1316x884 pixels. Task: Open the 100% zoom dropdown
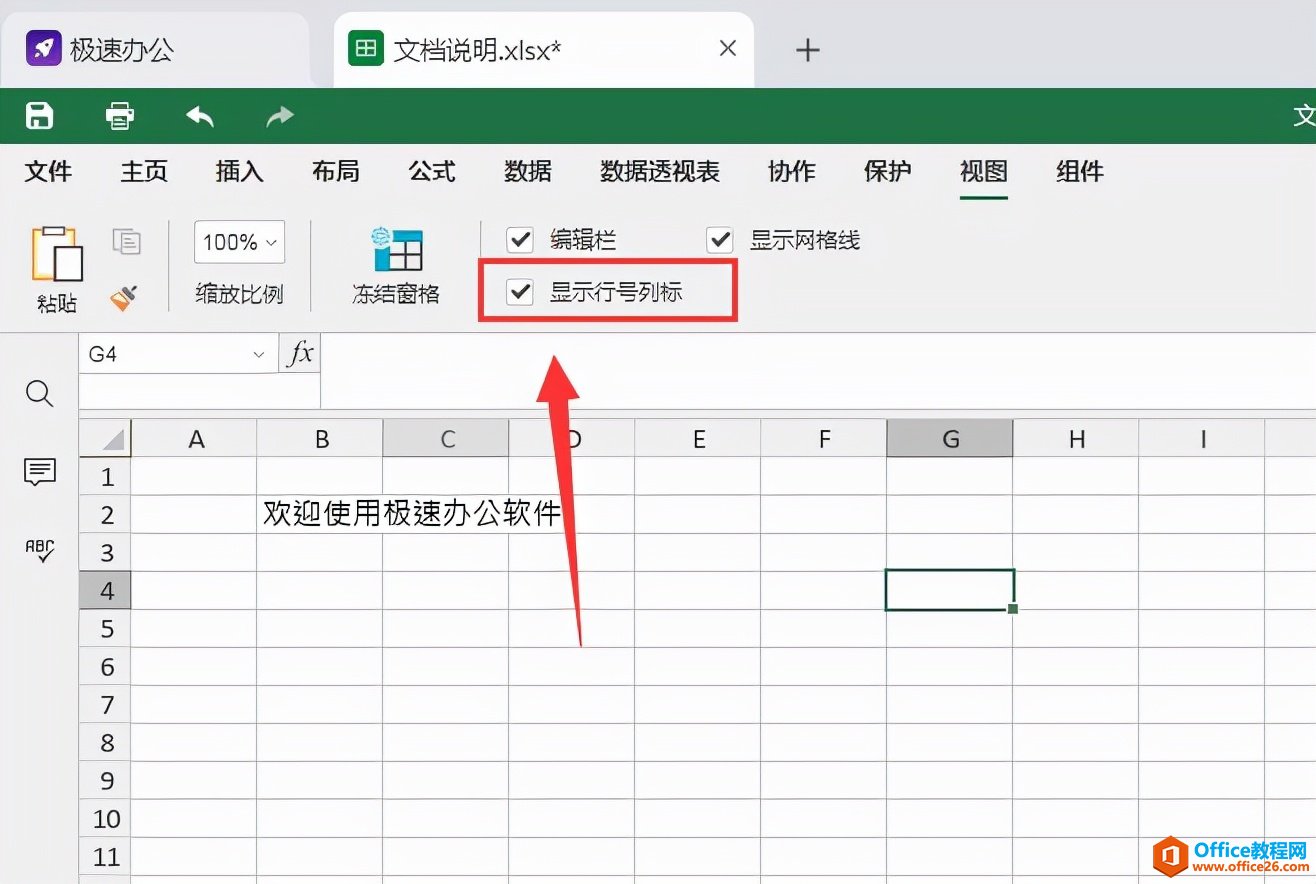238,241
